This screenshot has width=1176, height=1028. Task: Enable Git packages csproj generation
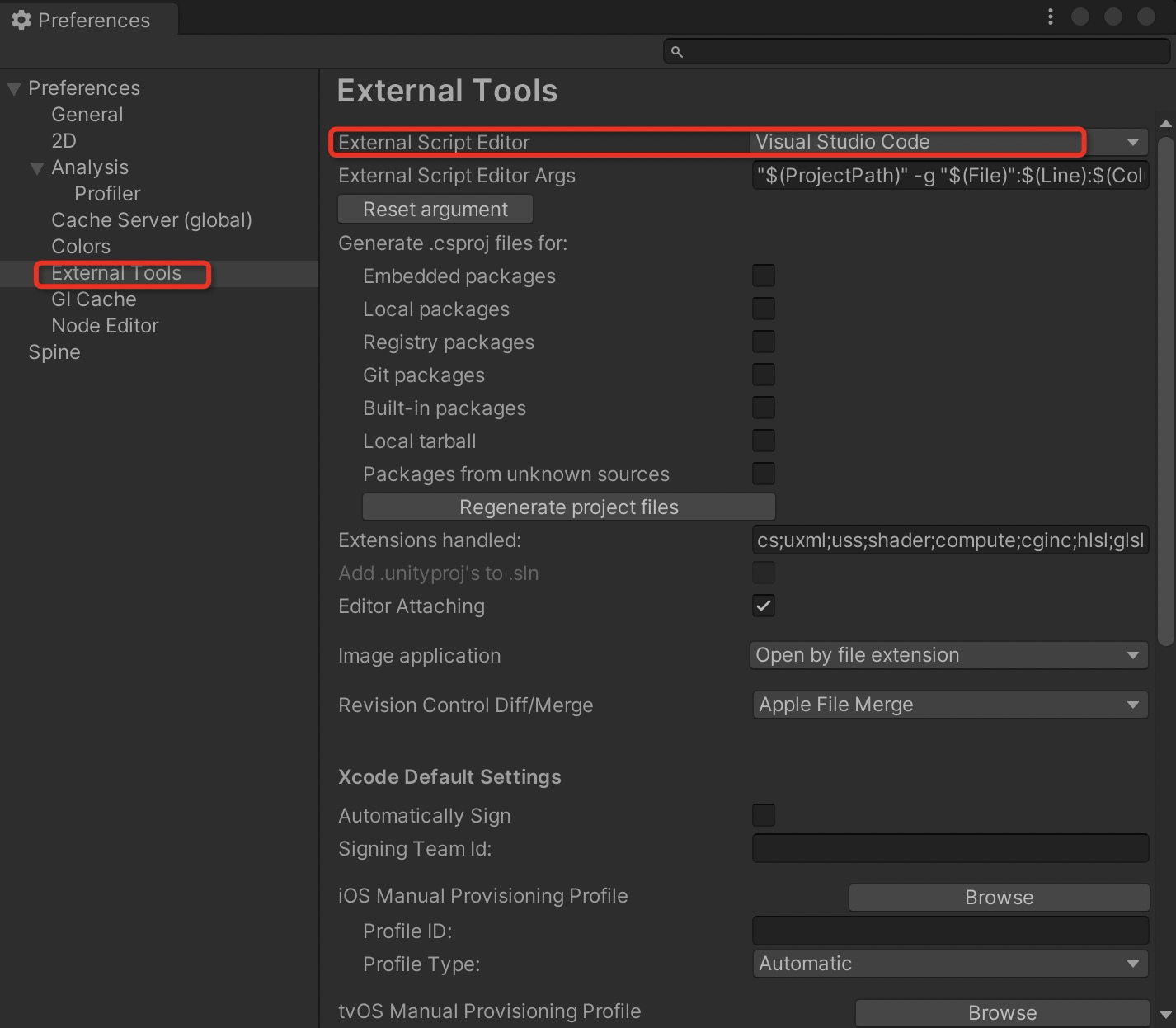[764, 375]
